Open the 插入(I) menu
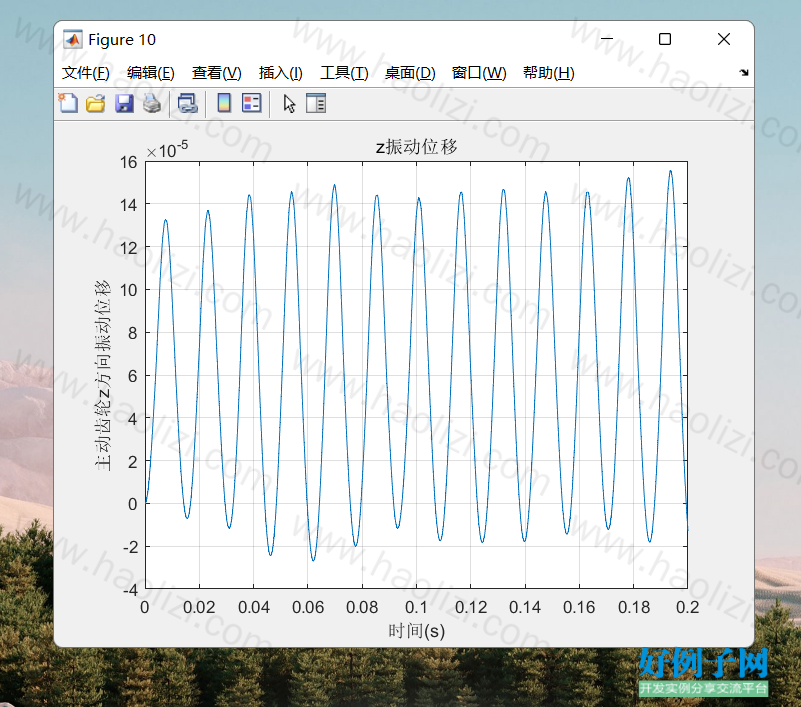 tap(280, 73)
